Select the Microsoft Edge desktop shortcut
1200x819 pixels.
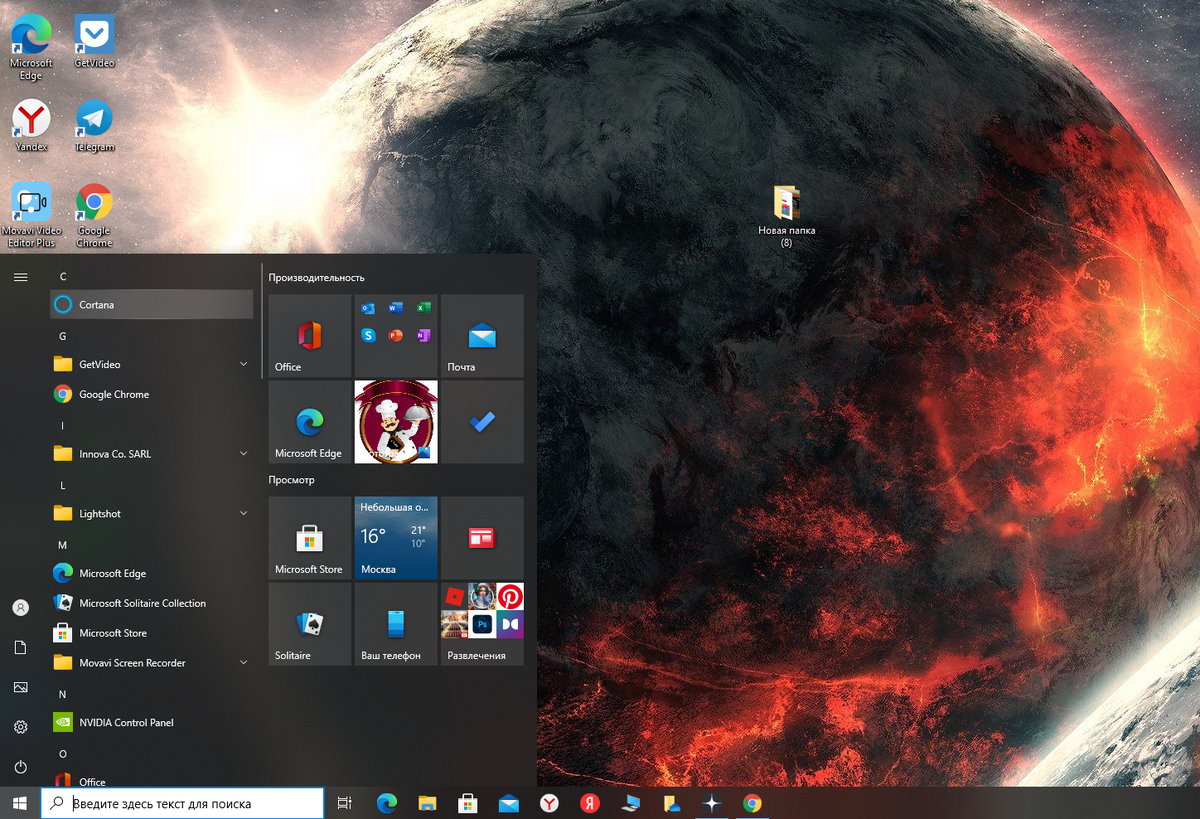pyautogui.click(x=31, y=48)
